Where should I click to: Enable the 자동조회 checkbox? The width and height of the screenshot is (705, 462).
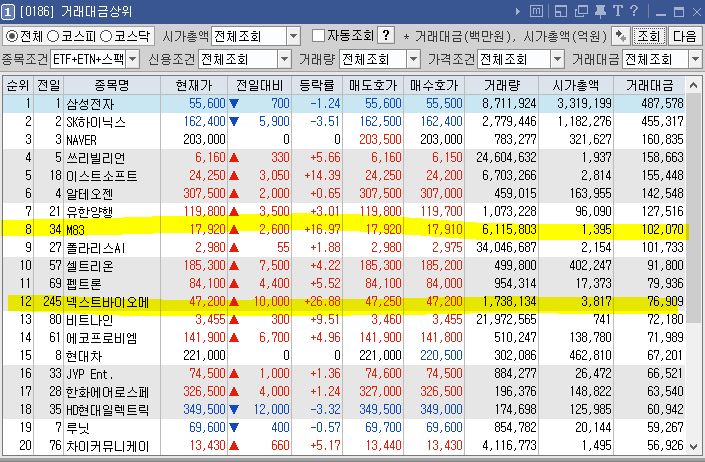[318, 36]
